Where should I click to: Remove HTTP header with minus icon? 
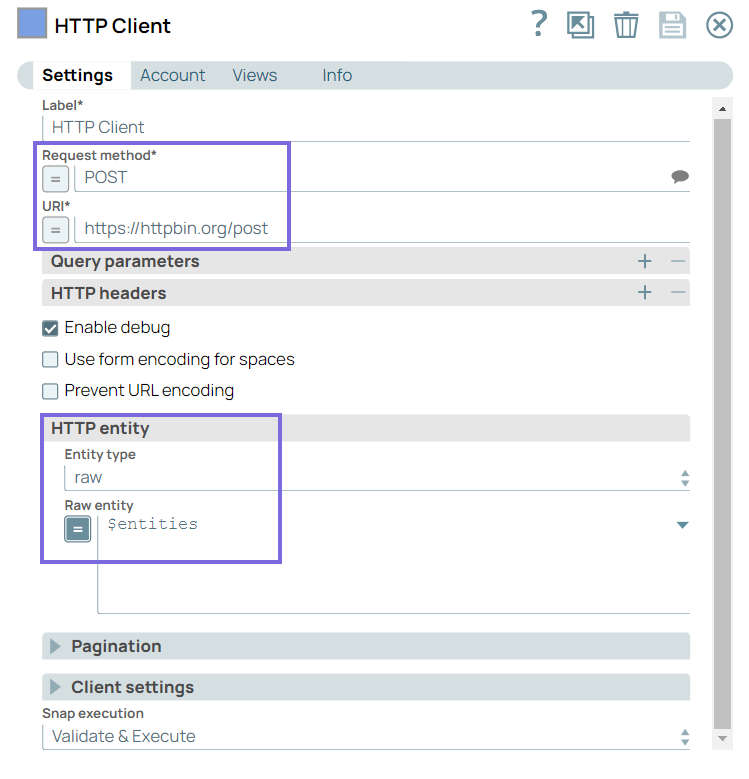click(678, 293)
